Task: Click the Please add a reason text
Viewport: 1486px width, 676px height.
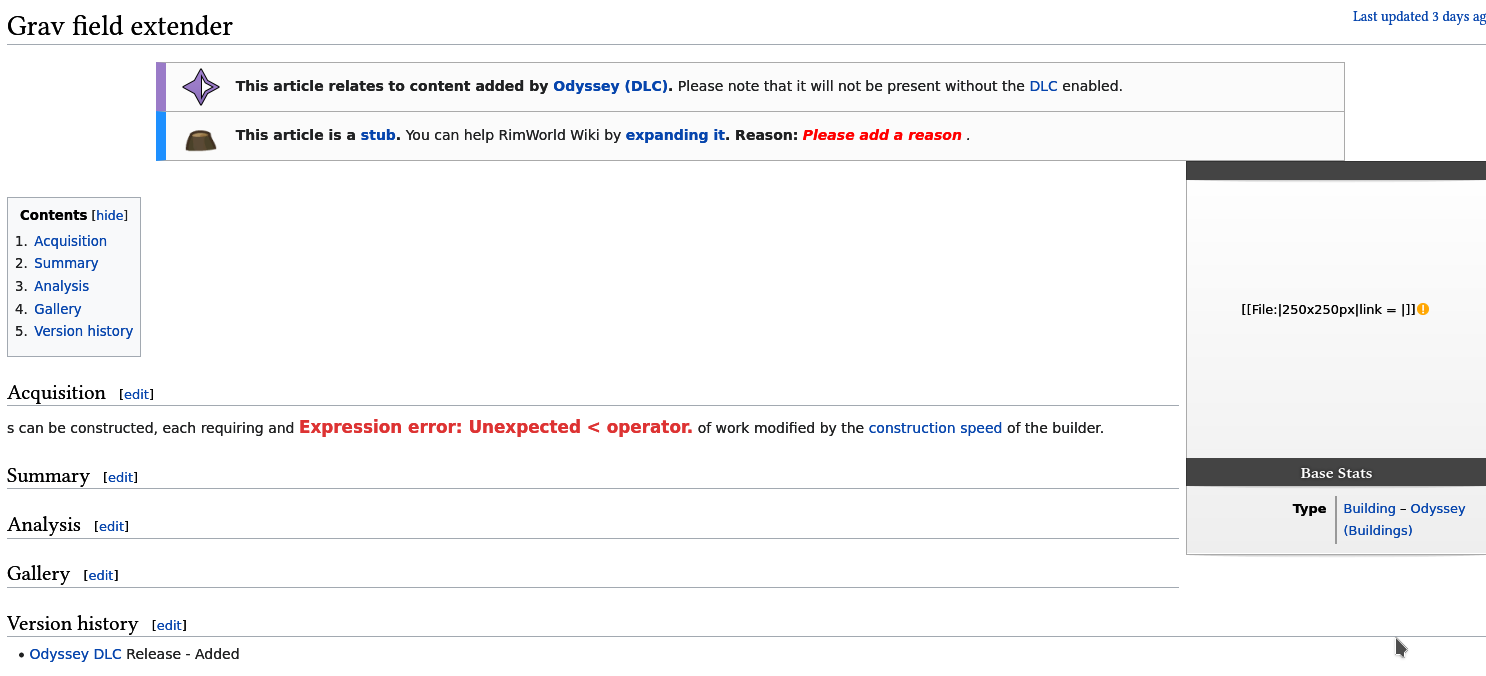Action: (x=882, y=135)
